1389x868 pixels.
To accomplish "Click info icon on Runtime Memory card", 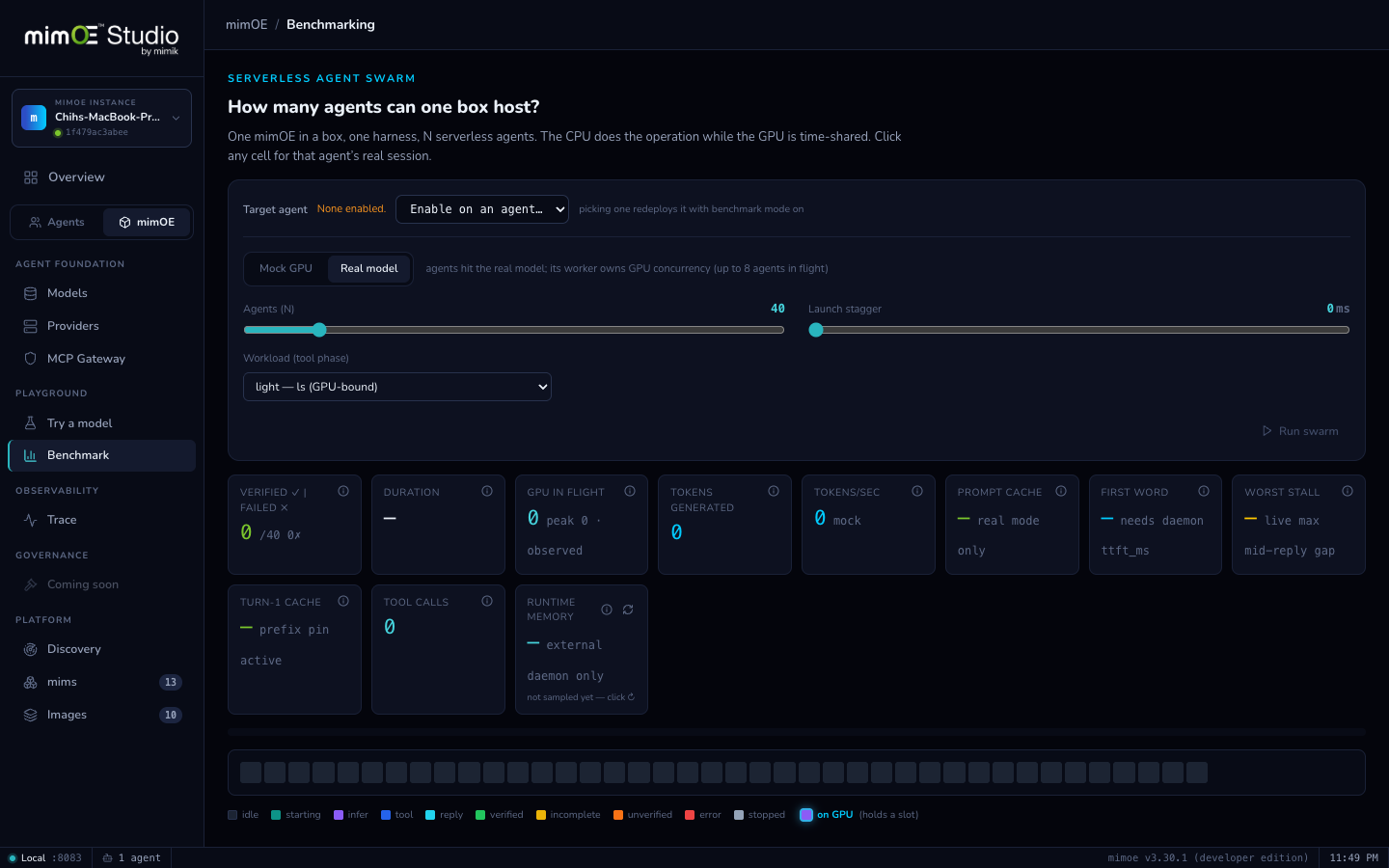I will (607, 610).
